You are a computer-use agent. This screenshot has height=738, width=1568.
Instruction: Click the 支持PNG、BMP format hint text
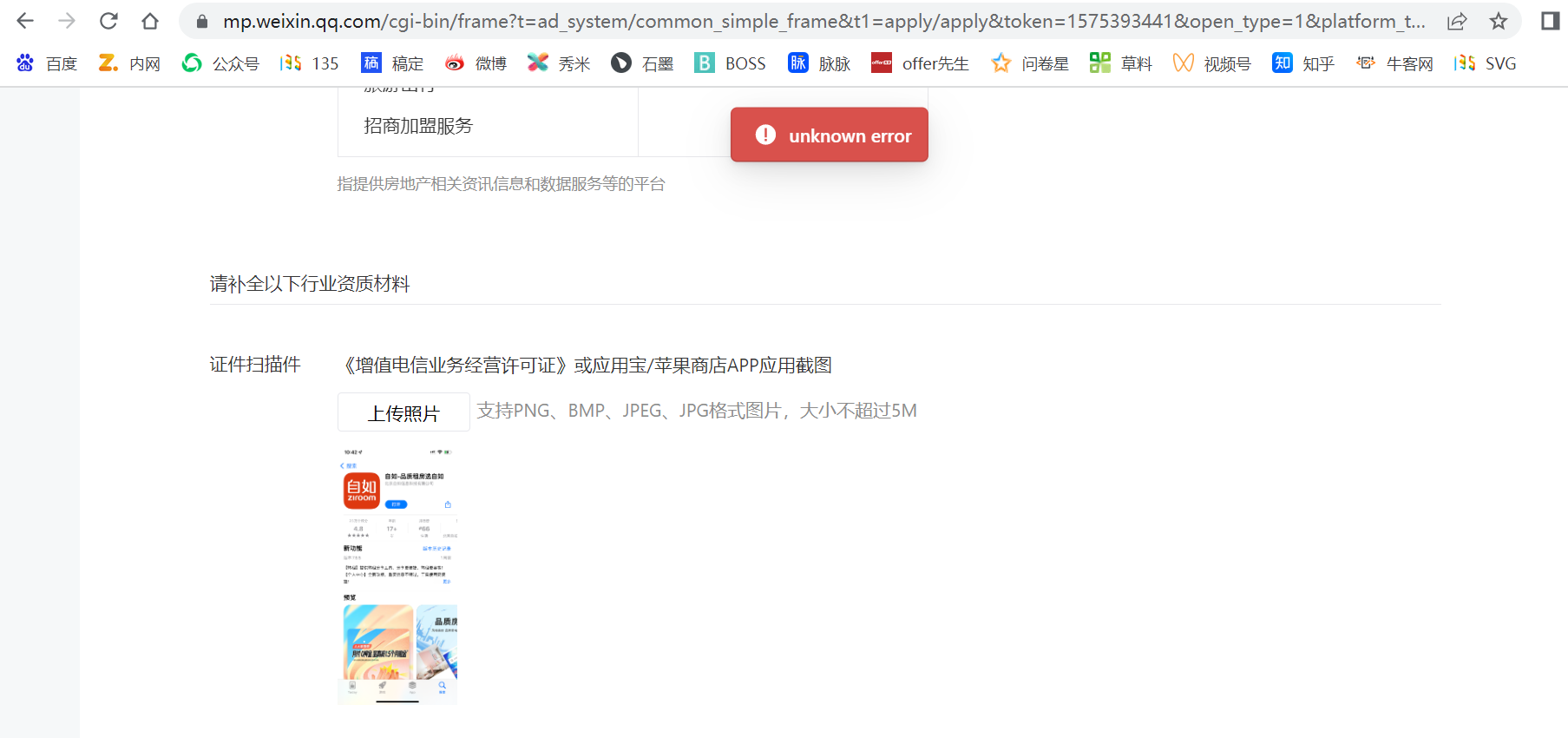pos(697,411)
